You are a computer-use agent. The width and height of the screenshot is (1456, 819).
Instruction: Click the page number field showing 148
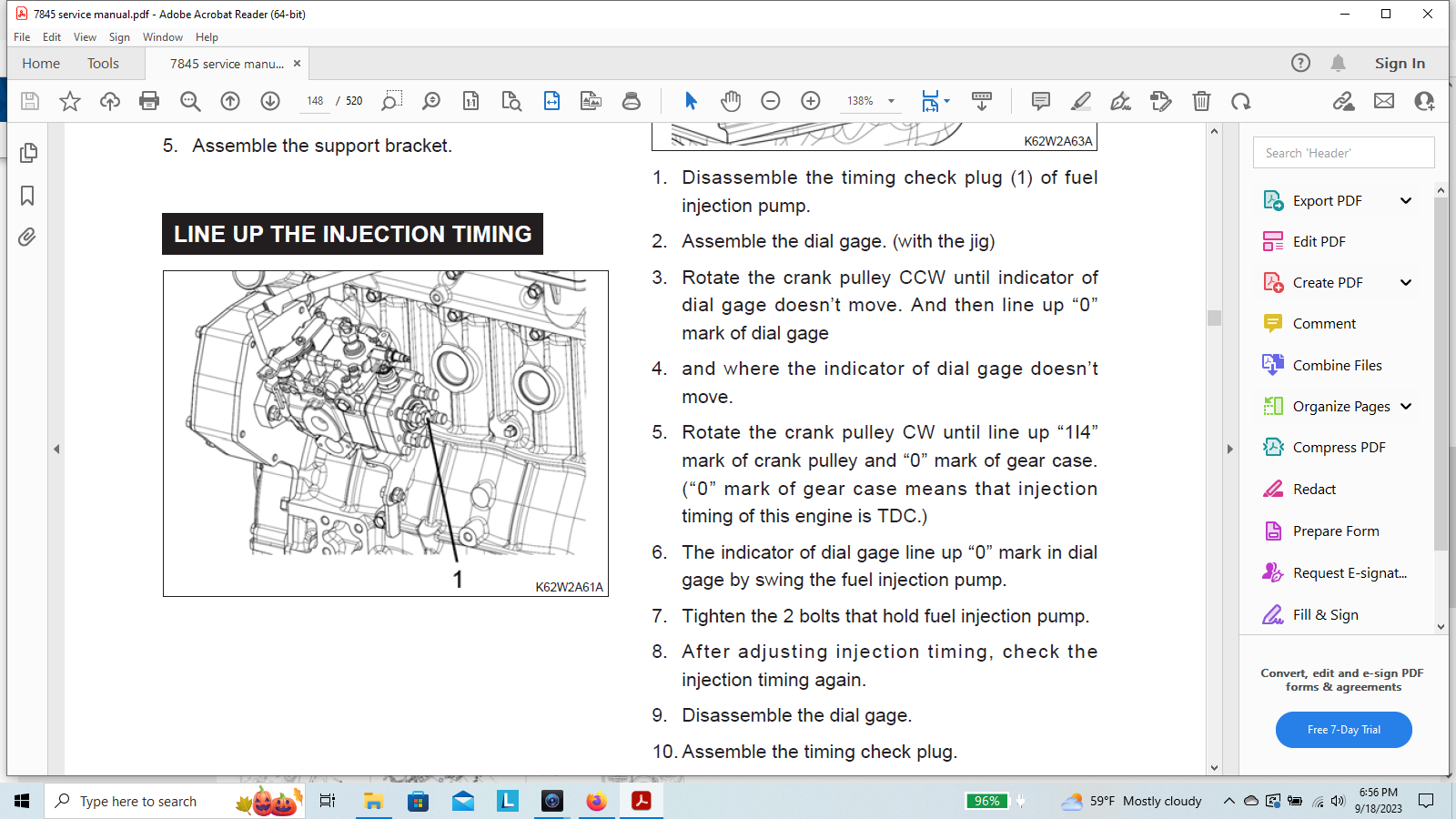(315, 101)
